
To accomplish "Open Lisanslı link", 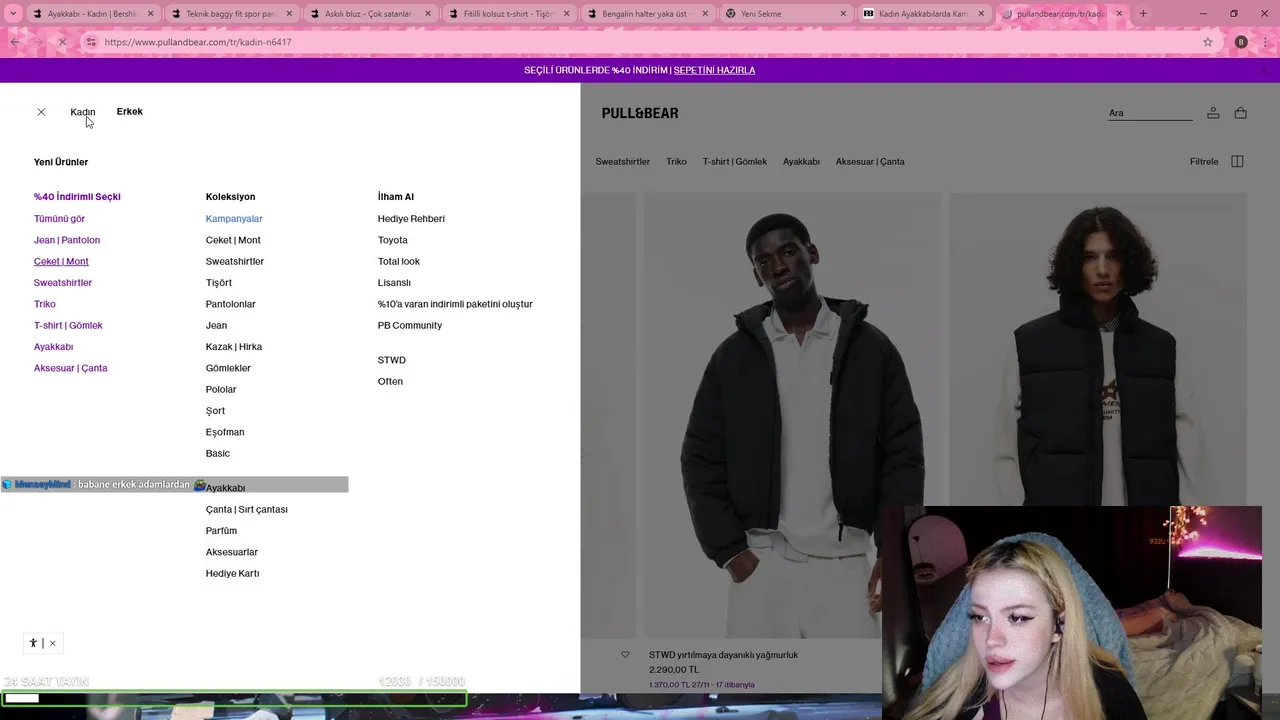I will click(394, 282).
